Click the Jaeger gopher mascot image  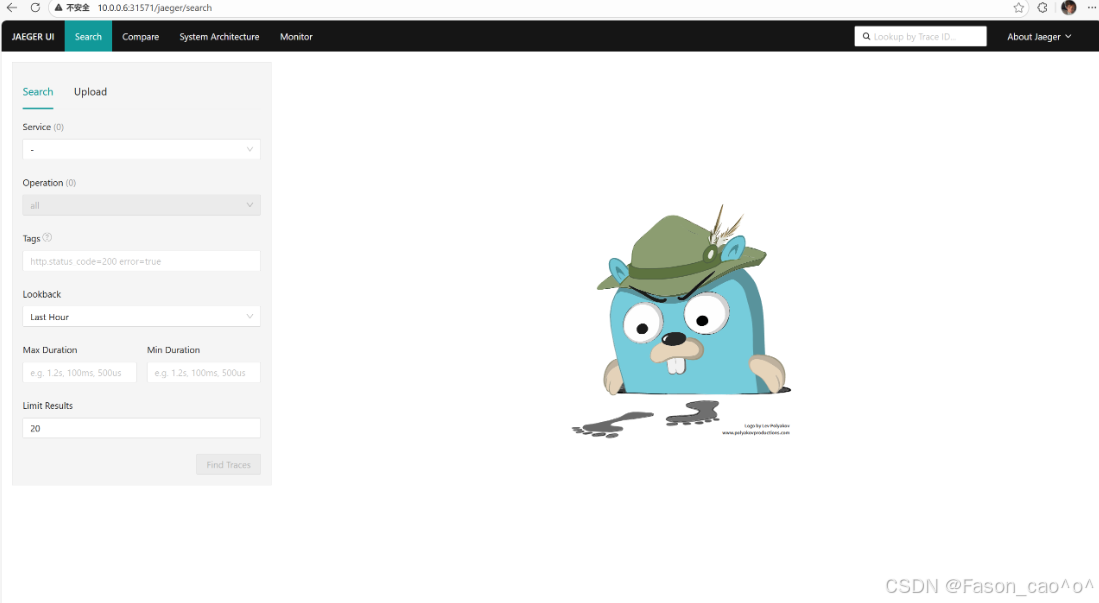pyautogui.click(x=681, y=321)
